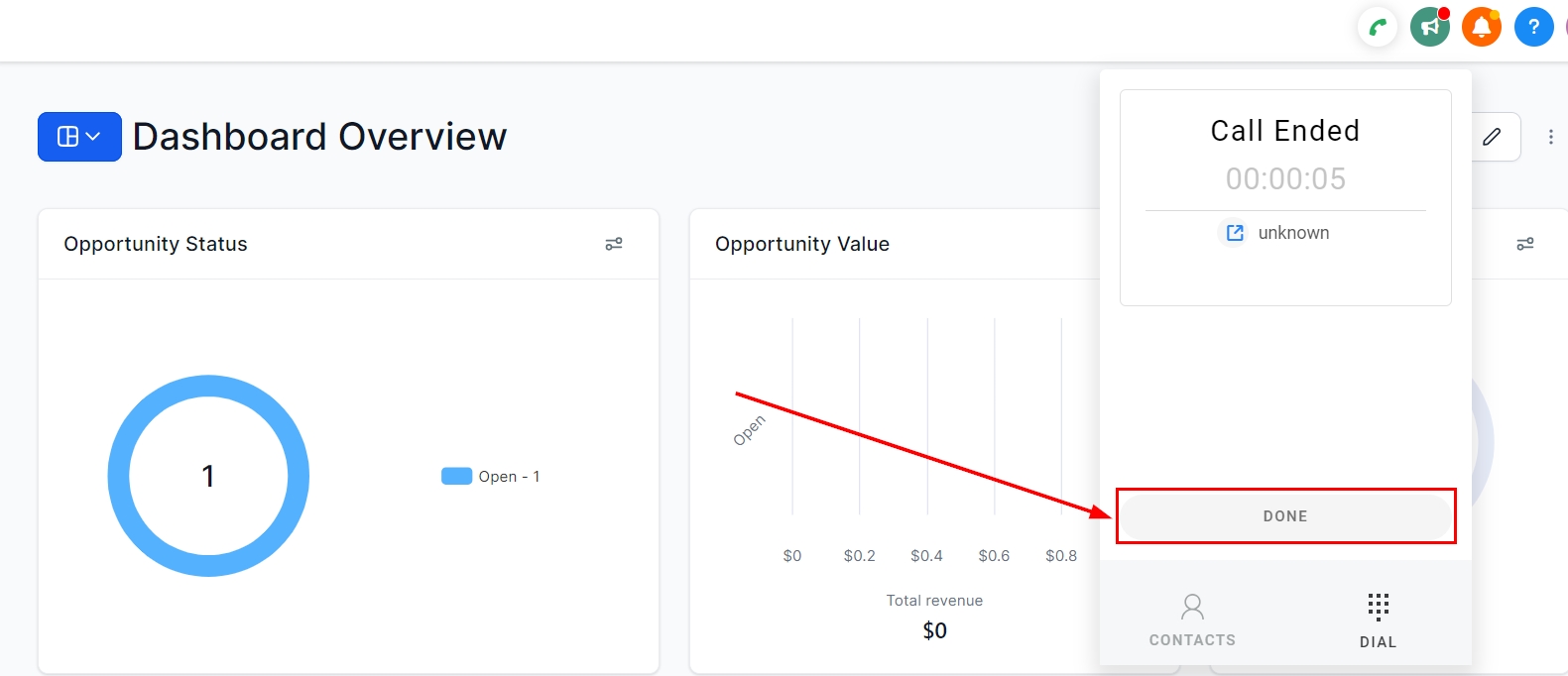The image size is (1568, 676).
Task: Click the megaphone announcements icon
Action: tap(1430, 28)
